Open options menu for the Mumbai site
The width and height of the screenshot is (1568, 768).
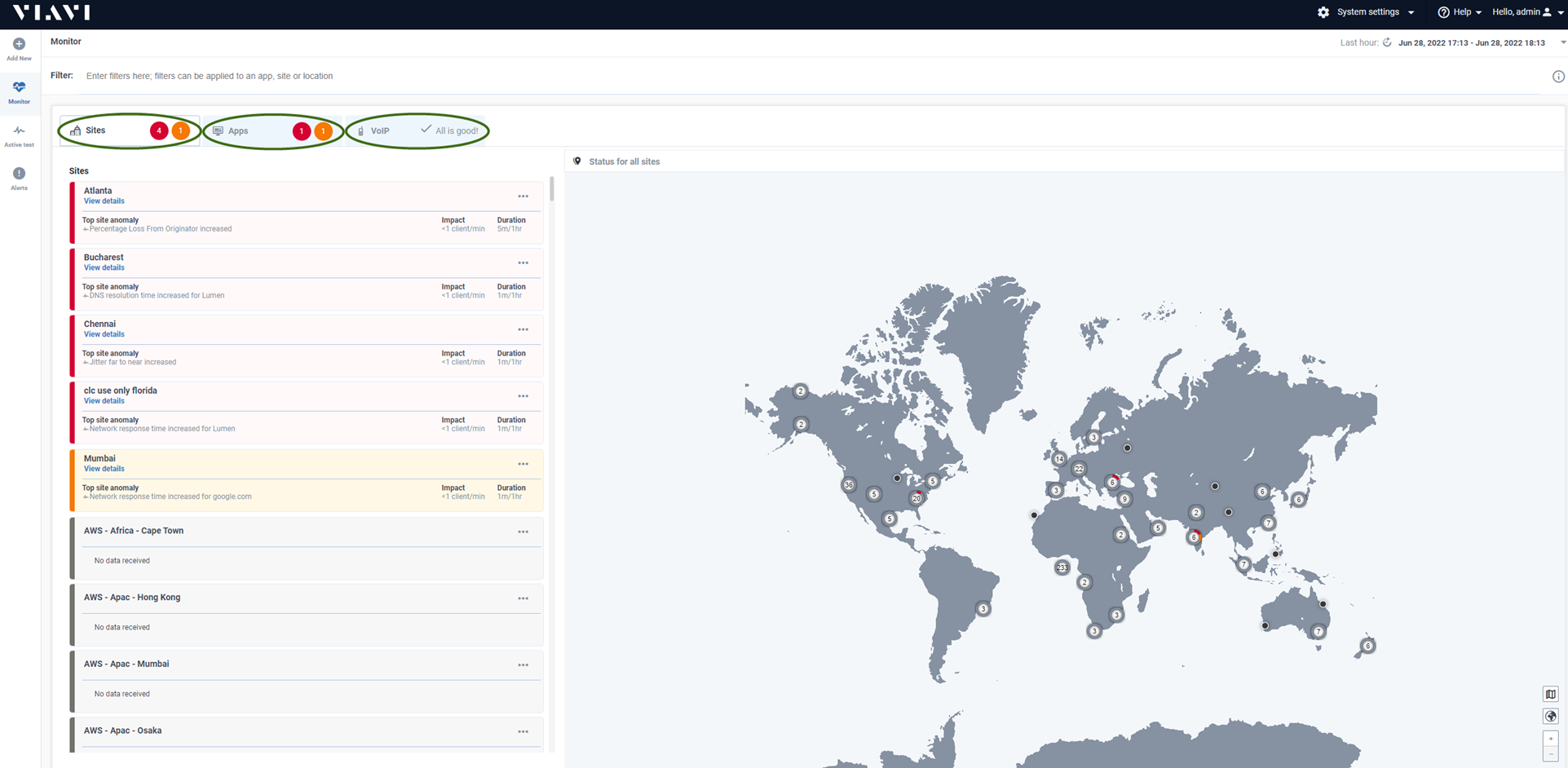(x=523, y=463)
